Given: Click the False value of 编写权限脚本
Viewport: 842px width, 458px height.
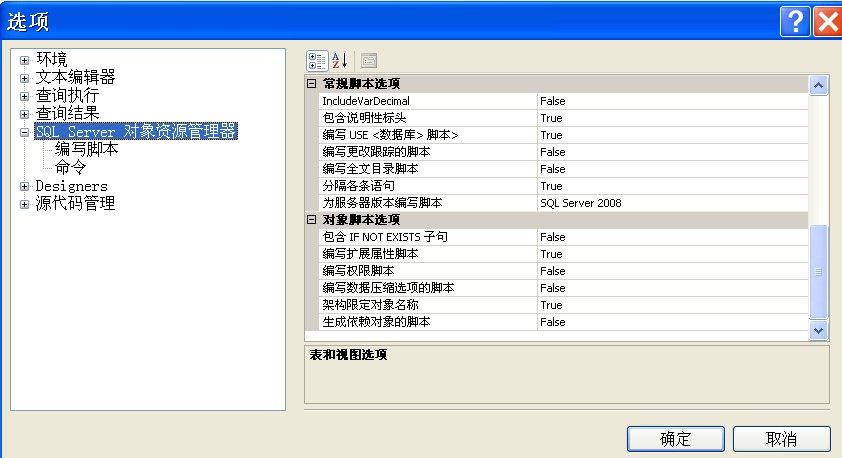Looking at the screenshot, I should point(673,271).
